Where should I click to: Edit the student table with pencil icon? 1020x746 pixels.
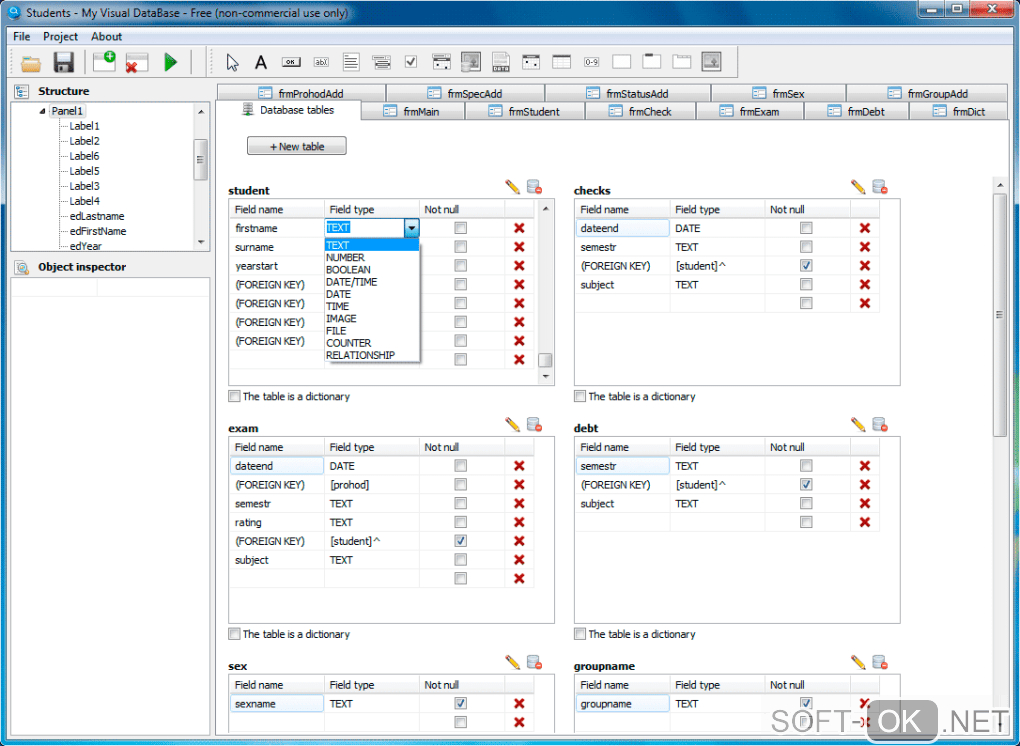click(513, 187)
